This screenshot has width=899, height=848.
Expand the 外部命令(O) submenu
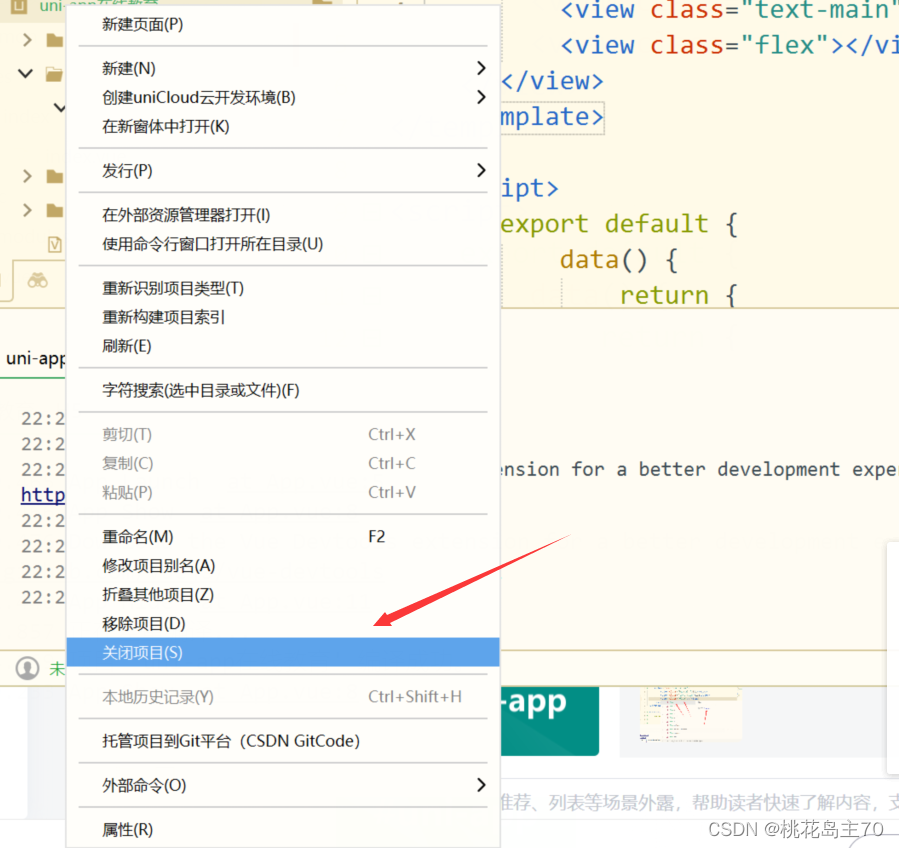click(481, 786)
